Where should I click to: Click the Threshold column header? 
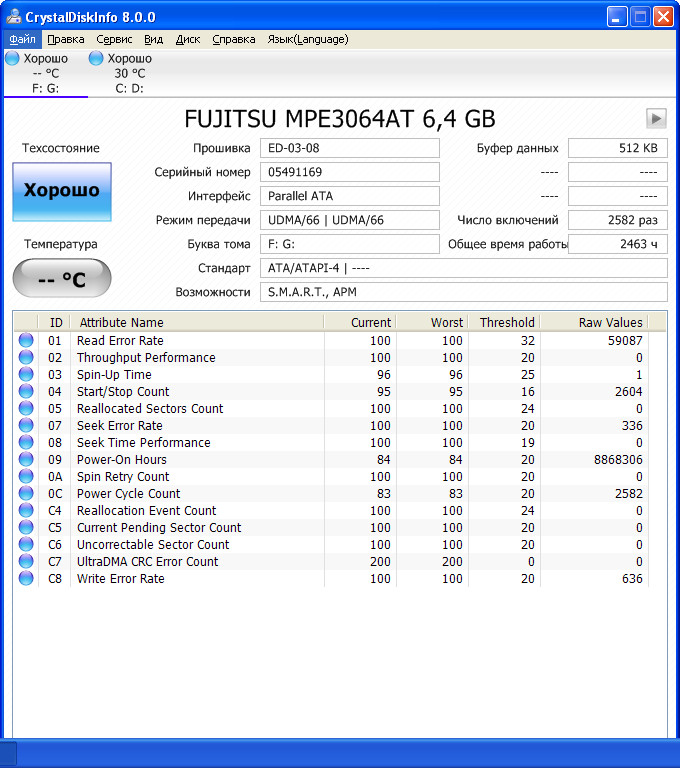point(504,322)
